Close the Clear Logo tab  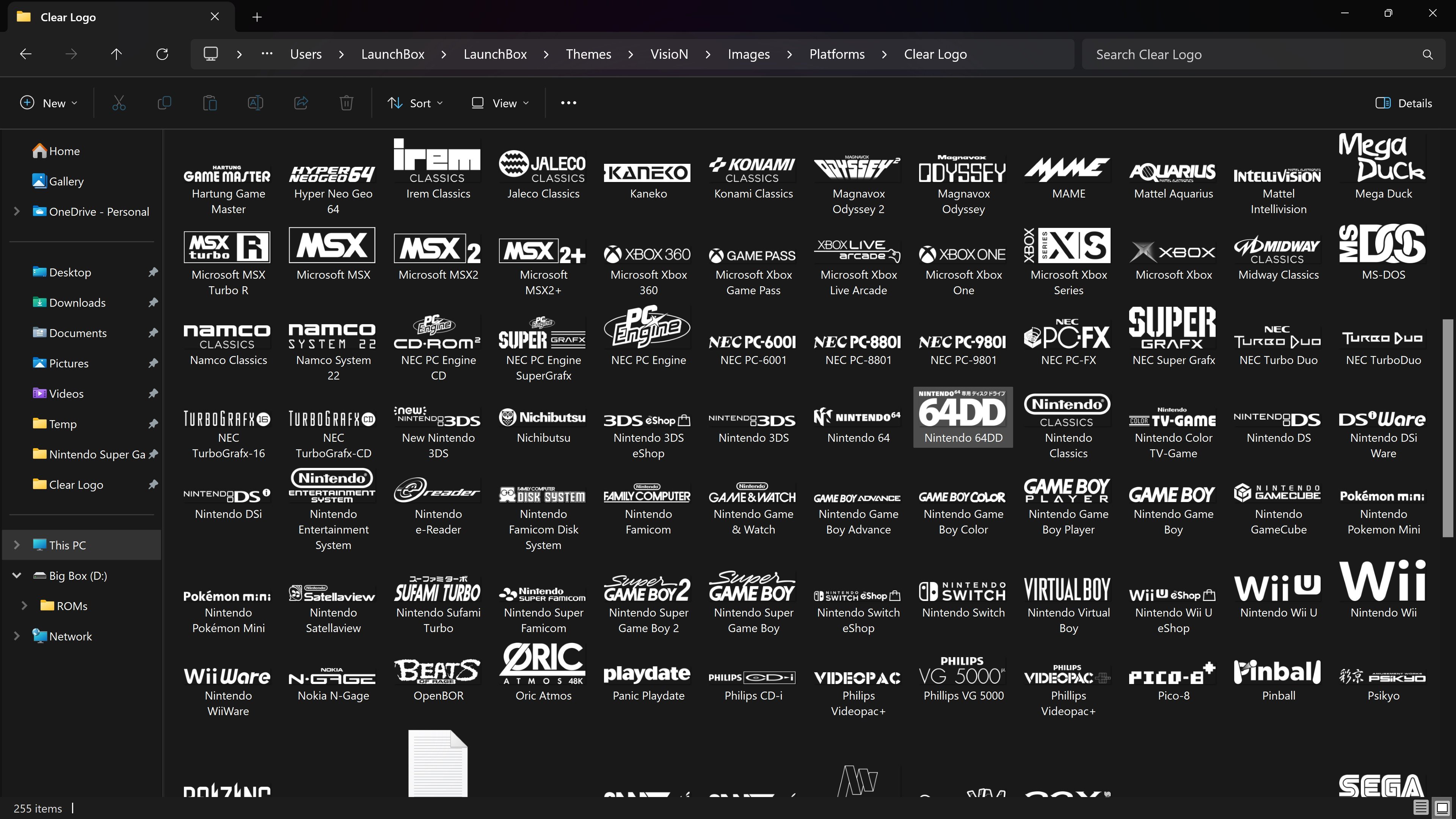click(x=215, y=17)
